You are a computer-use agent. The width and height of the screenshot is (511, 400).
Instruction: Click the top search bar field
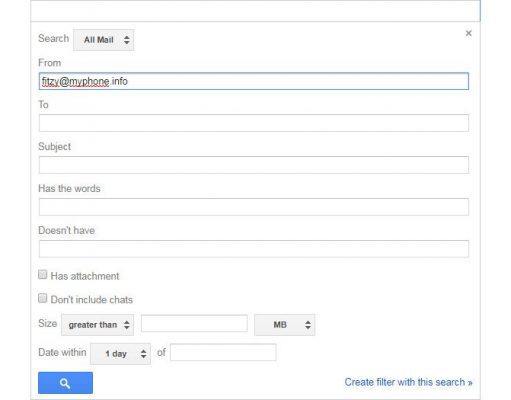255,11
